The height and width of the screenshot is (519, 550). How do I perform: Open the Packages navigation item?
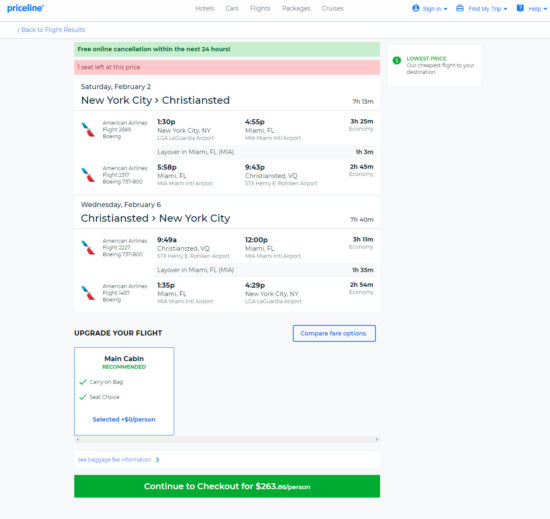[296, 8]
